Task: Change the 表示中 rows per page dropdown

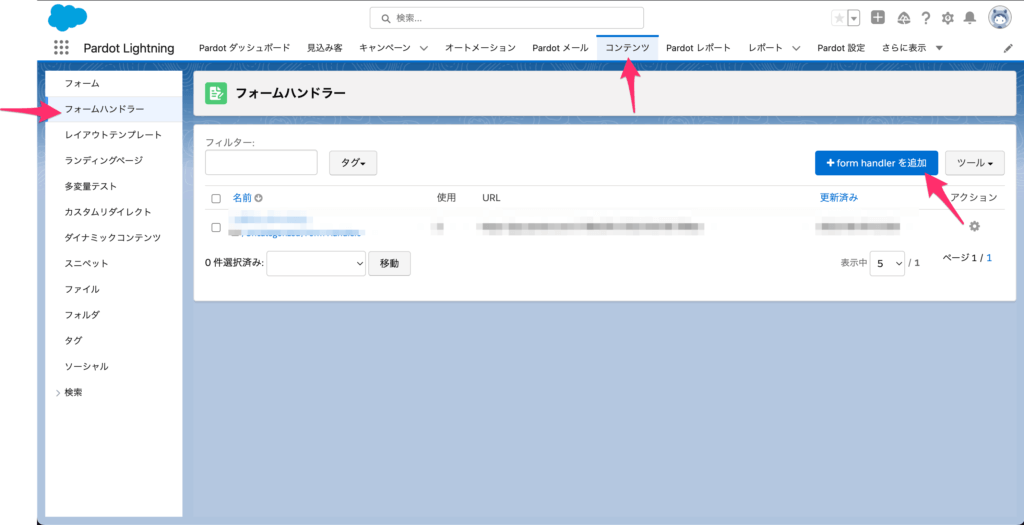Action: [888, 263]
